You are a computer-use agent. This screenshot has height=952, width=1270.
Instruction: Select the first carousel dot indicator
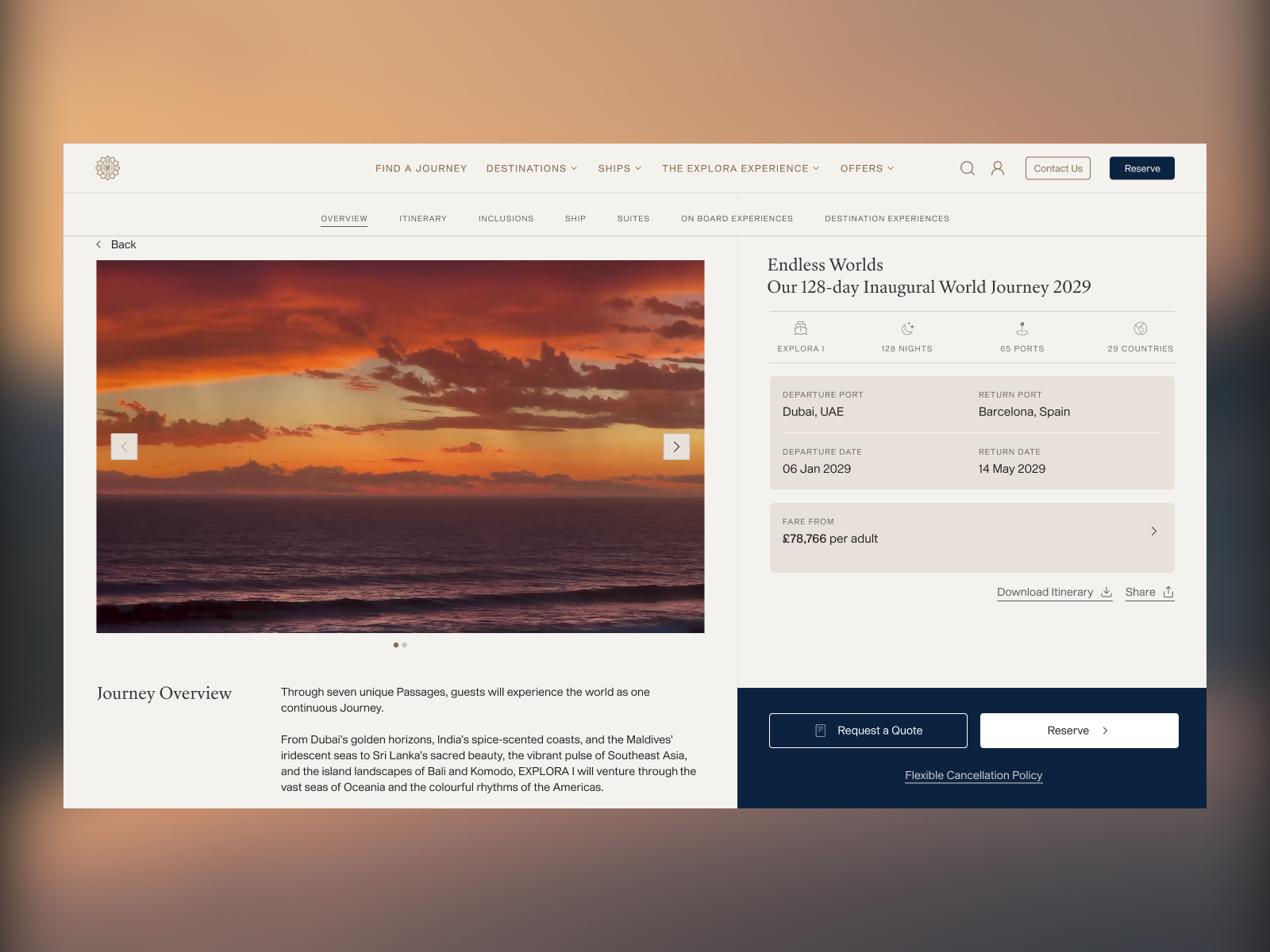click(x=396, y=645)
